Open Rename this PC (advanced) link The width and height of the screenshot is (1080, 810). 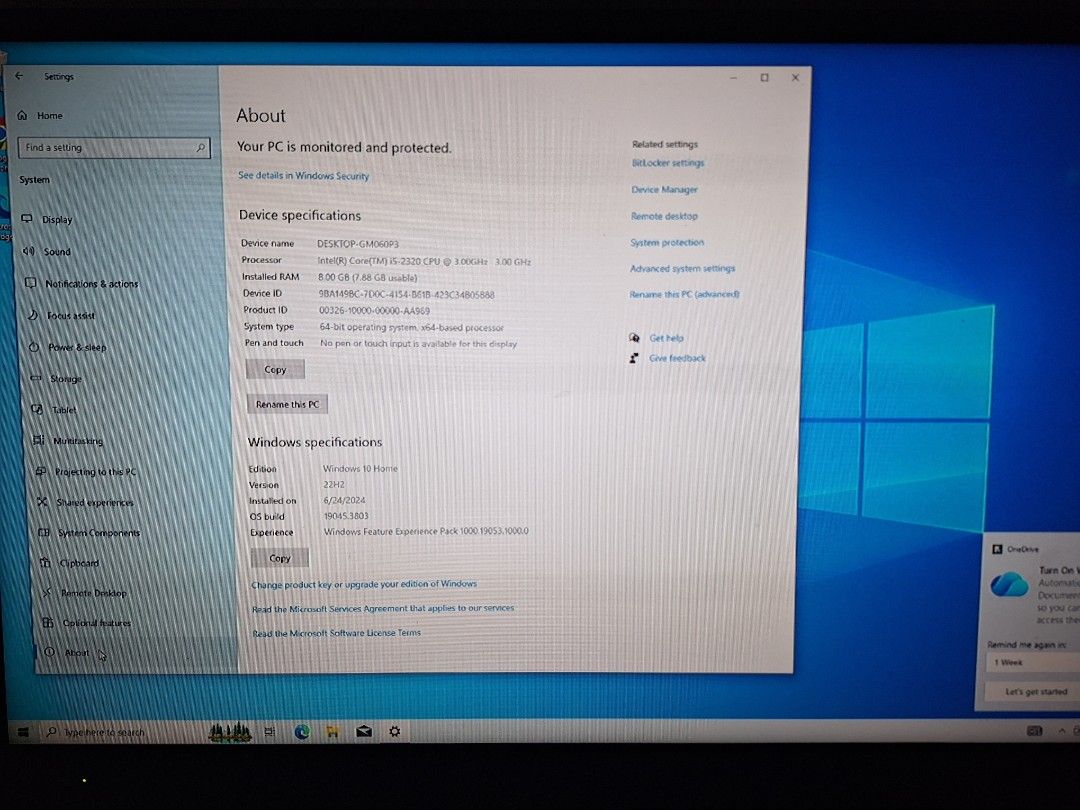point(684,295)
